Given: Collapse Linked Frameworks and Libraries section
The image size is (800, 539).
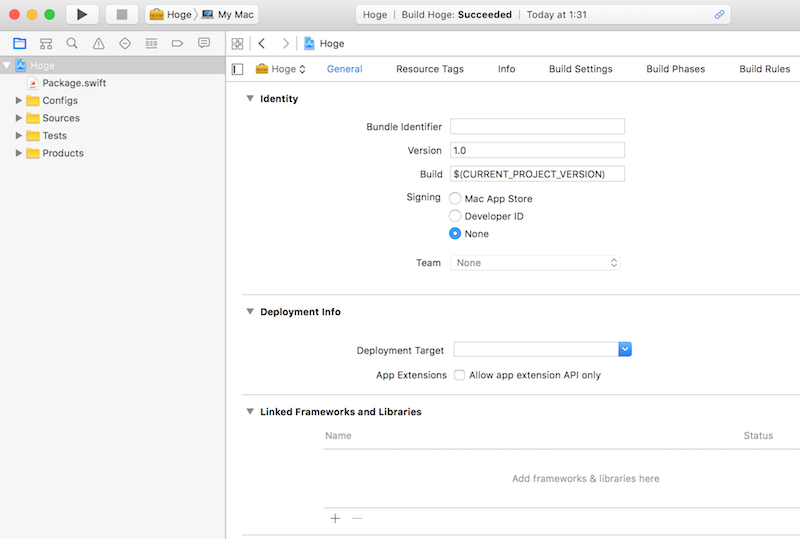Looking at the screenshot, I should click(x=250, y=411).
